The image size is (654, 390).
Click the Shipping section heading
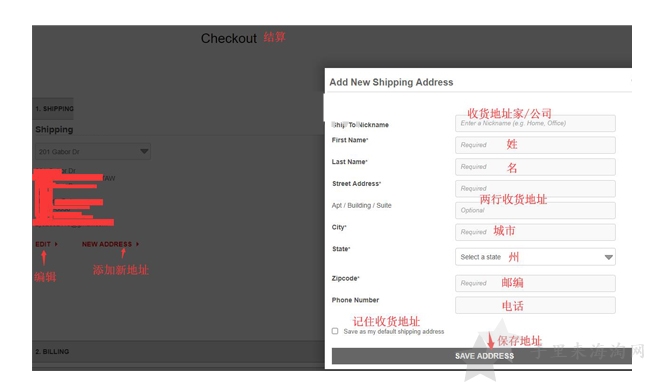(x=54, y=130)
